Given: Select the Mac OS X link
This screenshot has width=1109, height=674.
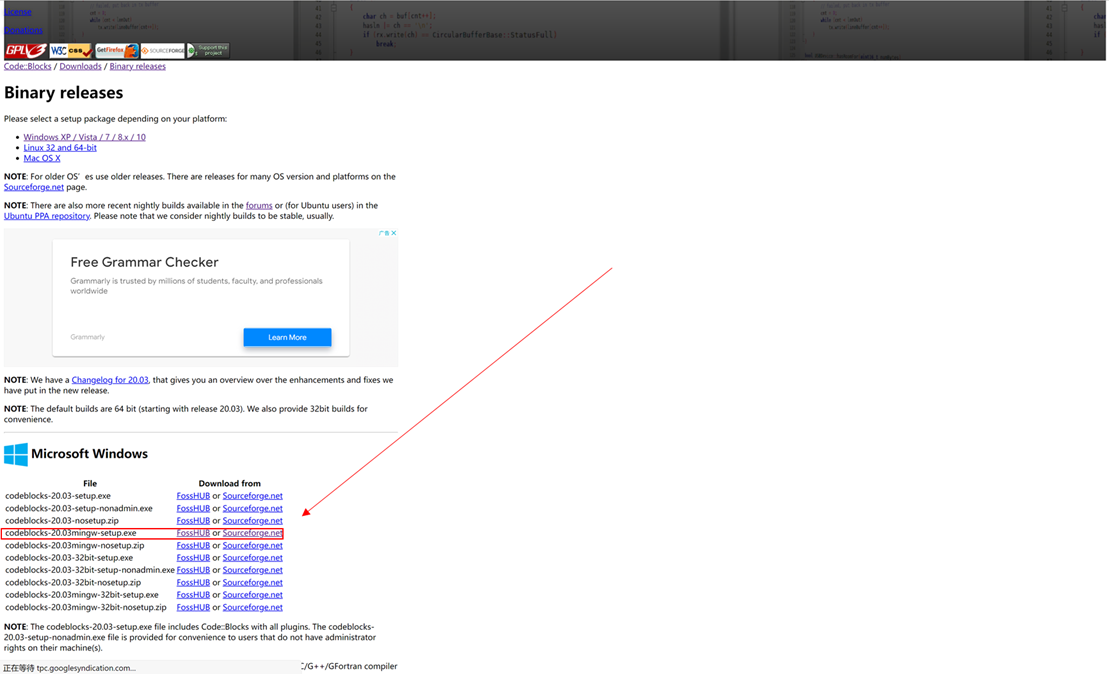Looking at the screenshot, I should point(42,158).
